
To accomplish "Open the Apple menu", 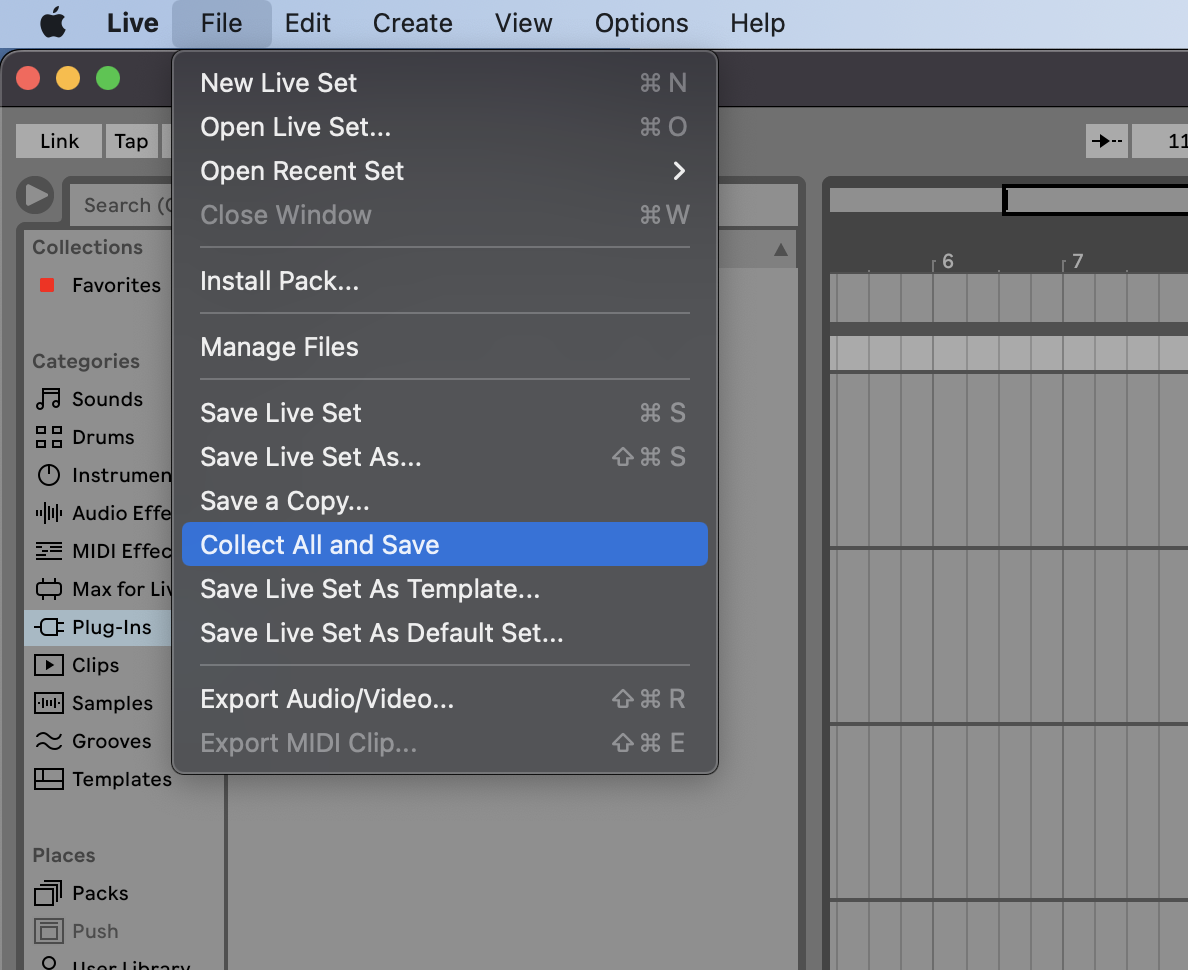I will click(x=53, y=23).
